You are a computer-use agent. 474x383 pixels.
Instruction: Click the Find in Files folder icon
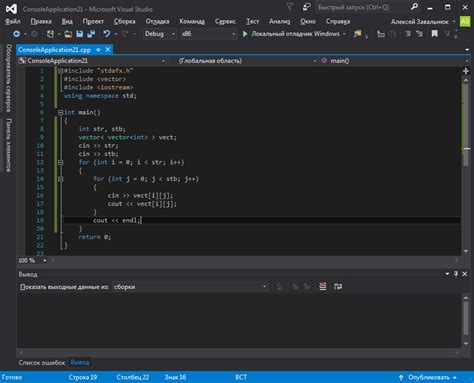[358, 34]
